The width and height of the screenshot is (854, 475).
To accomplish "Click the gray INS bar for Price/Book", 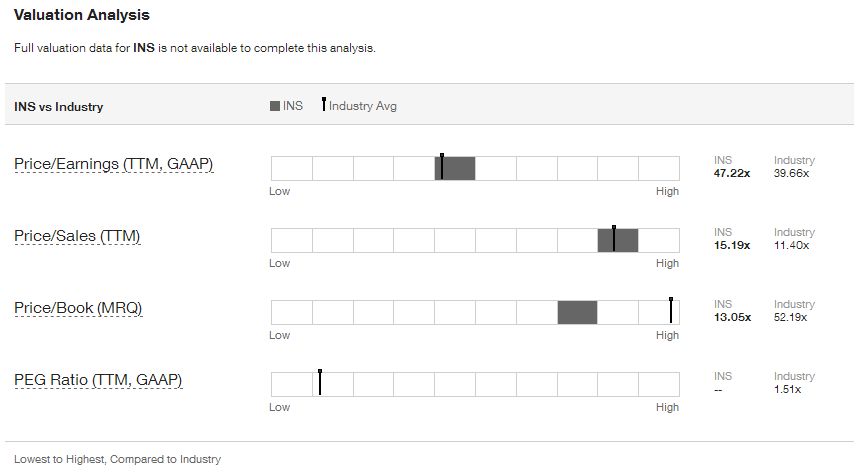I will tap(577, 312).
